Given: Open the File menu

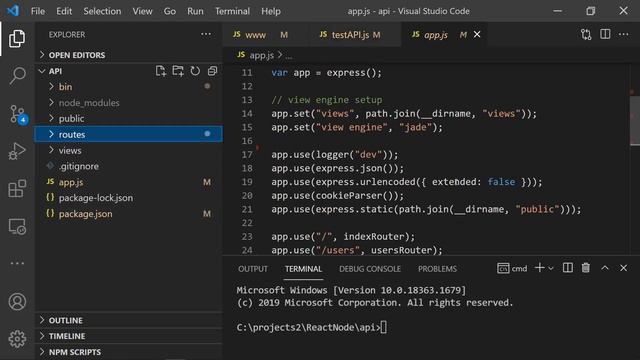Looking at the screenshot, I should (x=38, y=11).
